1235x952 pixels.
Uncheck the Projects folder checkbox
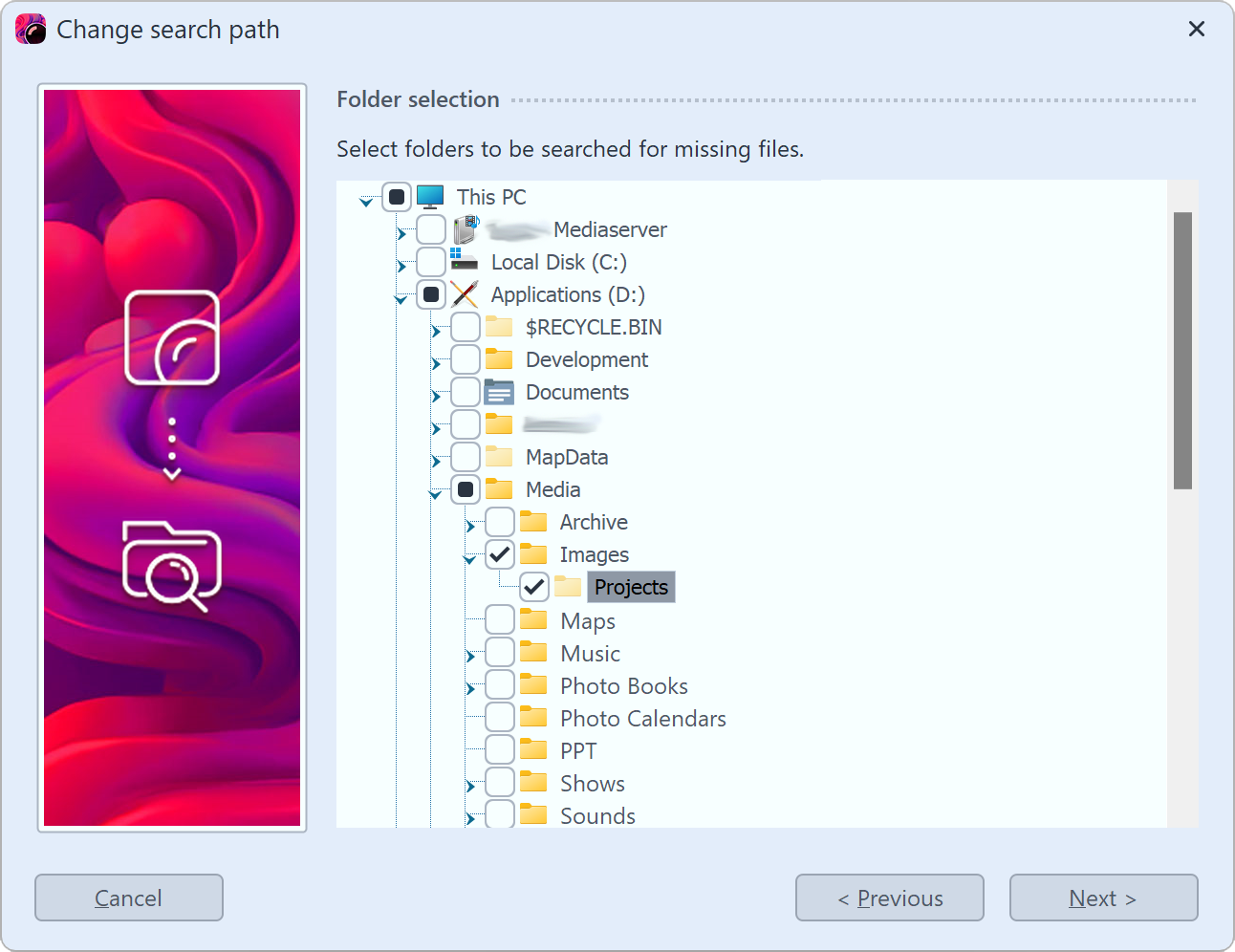click(533, 586)
